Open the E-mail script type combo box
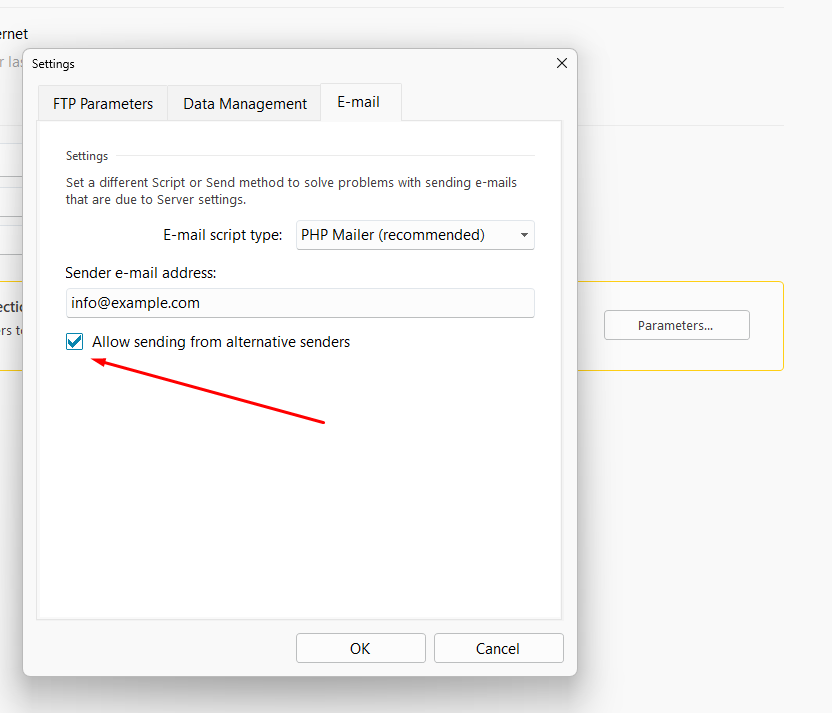The height and width of the screenshot is (713, 832). tap(415, 235)
